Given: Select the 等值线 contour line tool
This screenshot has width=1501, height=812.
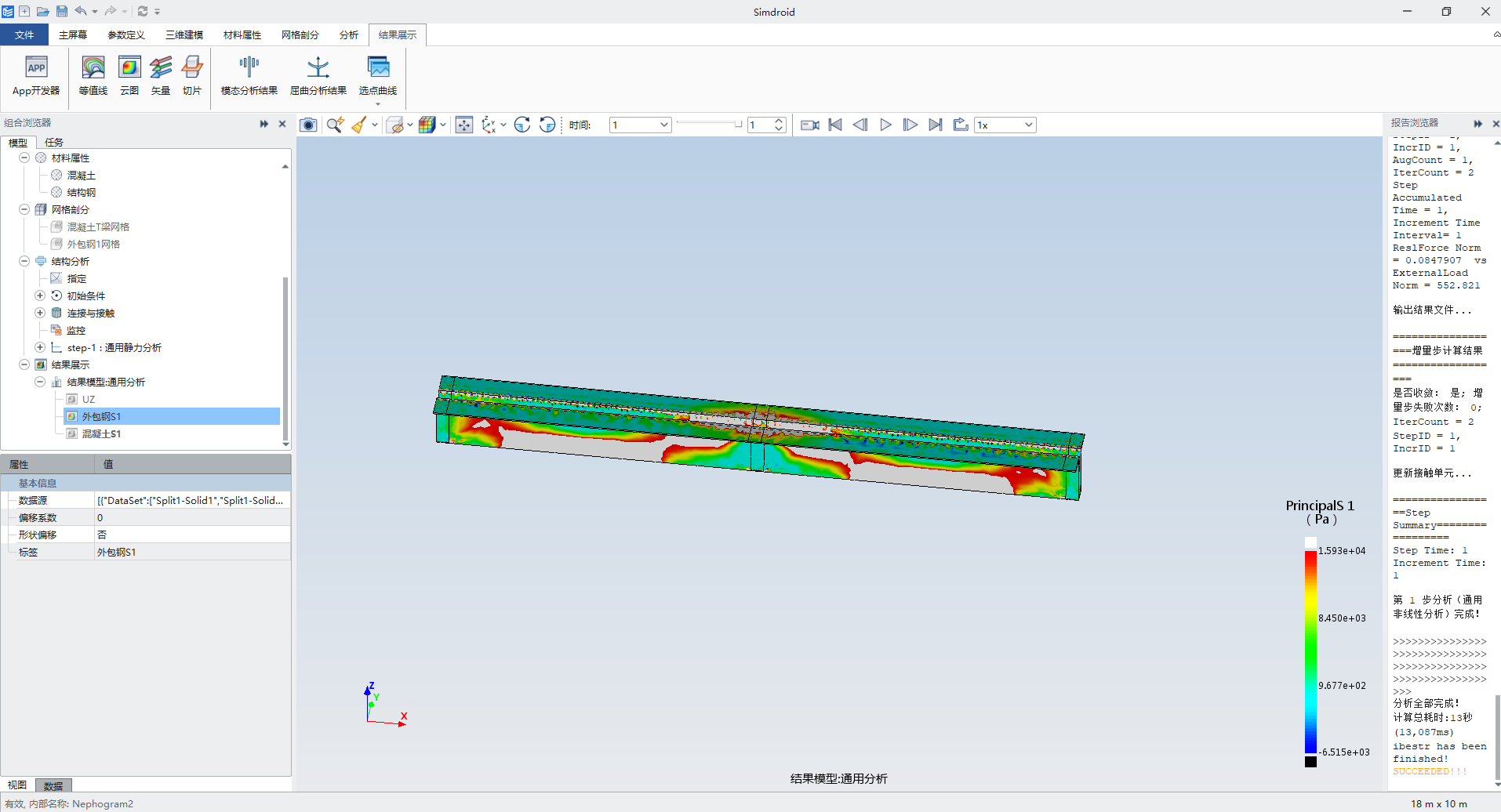Looking at the screenshot, I should 93,76.
